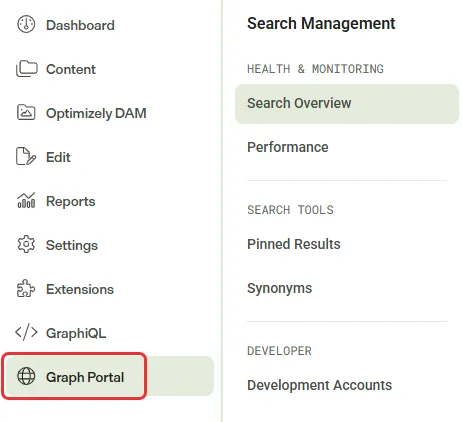Open the Synonyms search tool
462x422 pixels.
pyautogui.click(x=280, y=288)
